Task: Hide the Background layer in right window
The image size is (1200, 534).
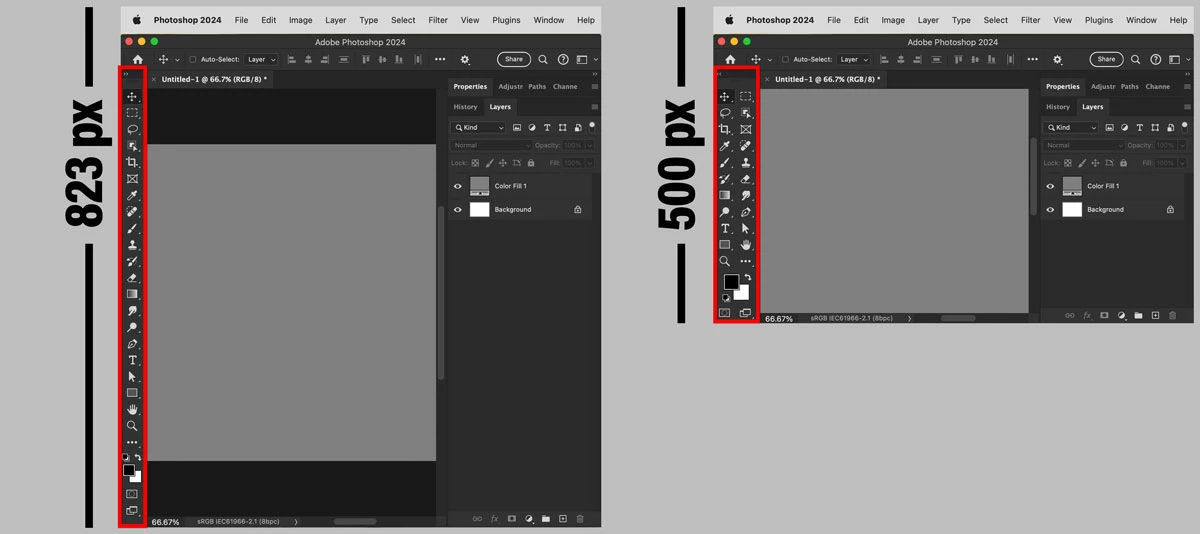Action: (x=1051, y=210)
